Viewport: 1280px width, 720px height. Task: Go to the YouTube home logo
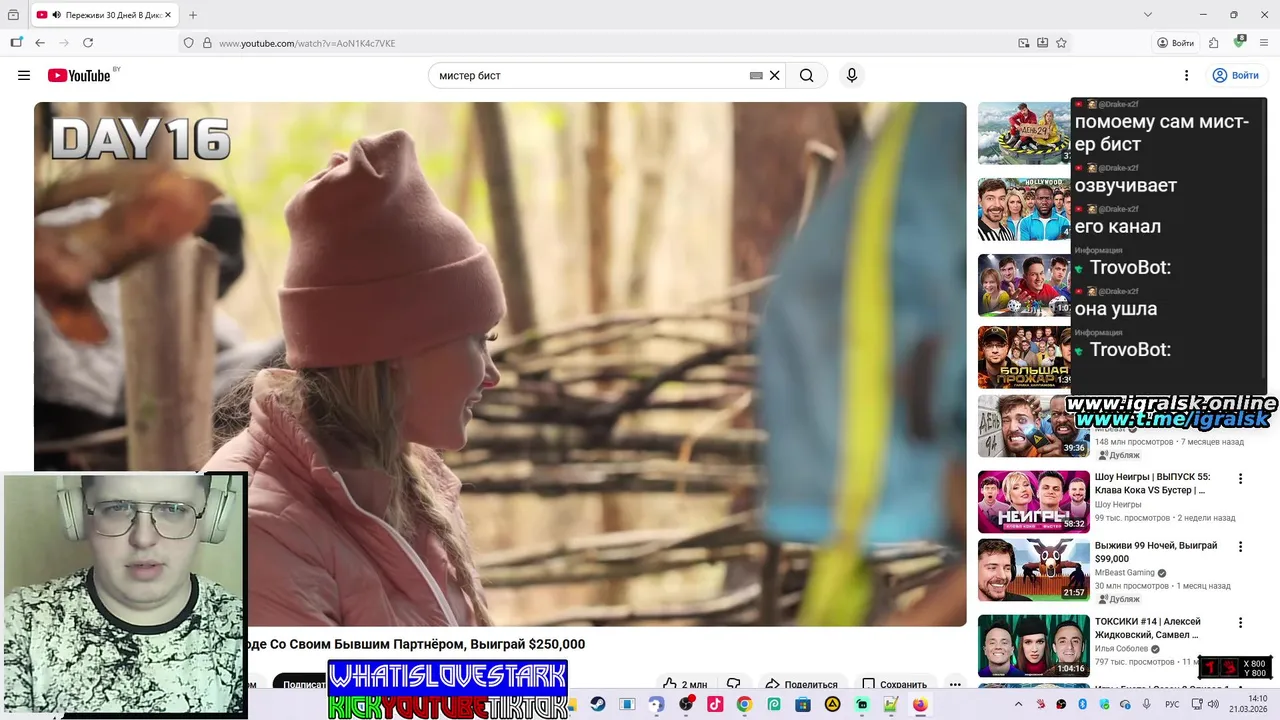(x=80, y=75)
